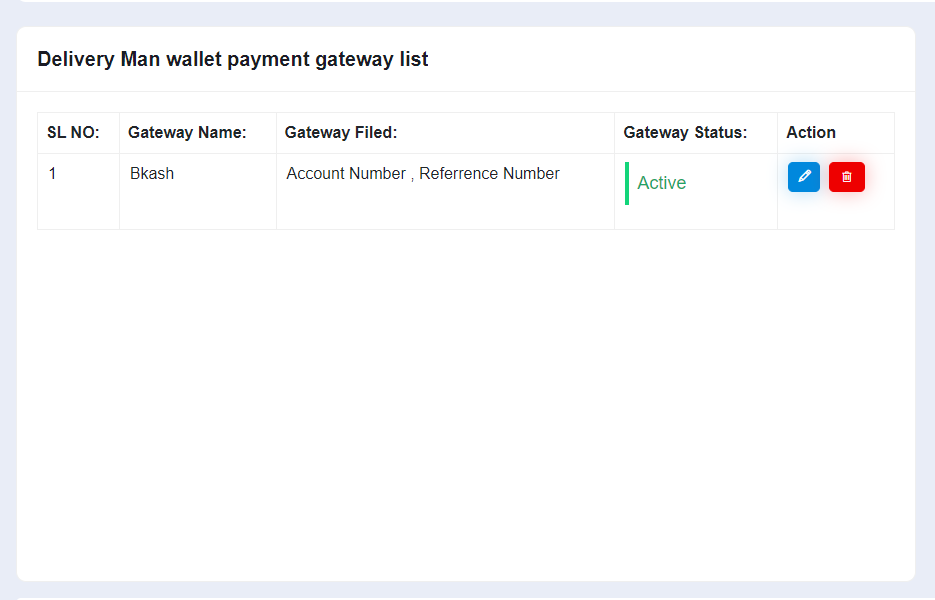The height and width of the screenshot is (600, 935).
Task: Click the Delivery Man wallet payment gateway title
Action: pyautogui.click(x=232, y=59)
